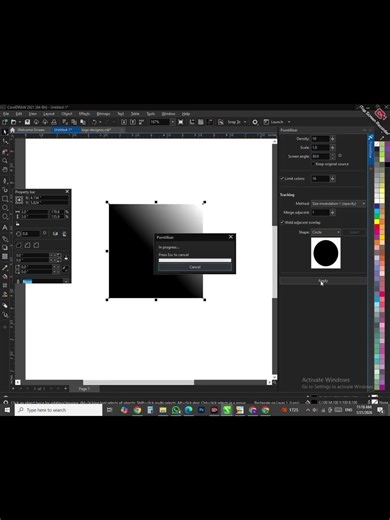Image resolution: width=390 pixels, height=520 pixels.
Task: Click the Launch button in toolbar
Action: 273,122
